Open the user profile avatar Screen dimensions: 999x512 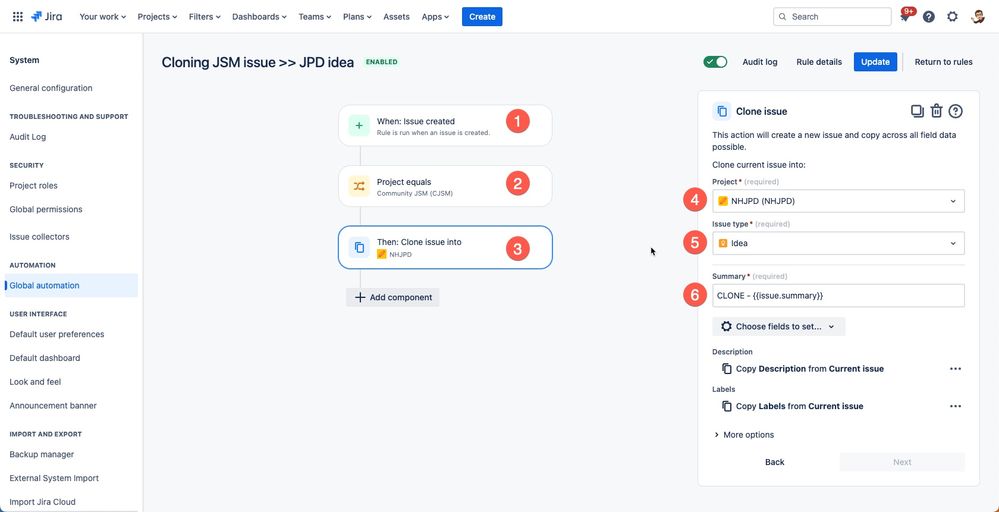pyautogui.click(x=978, y=17)
